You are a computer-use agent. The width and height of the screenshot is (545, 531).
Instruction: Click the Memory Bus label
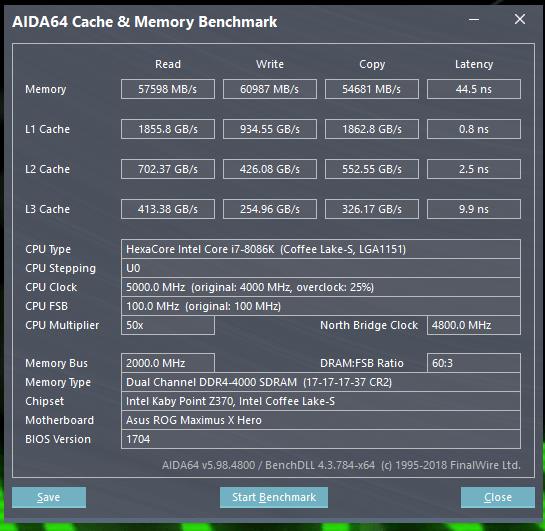[56, 363]
